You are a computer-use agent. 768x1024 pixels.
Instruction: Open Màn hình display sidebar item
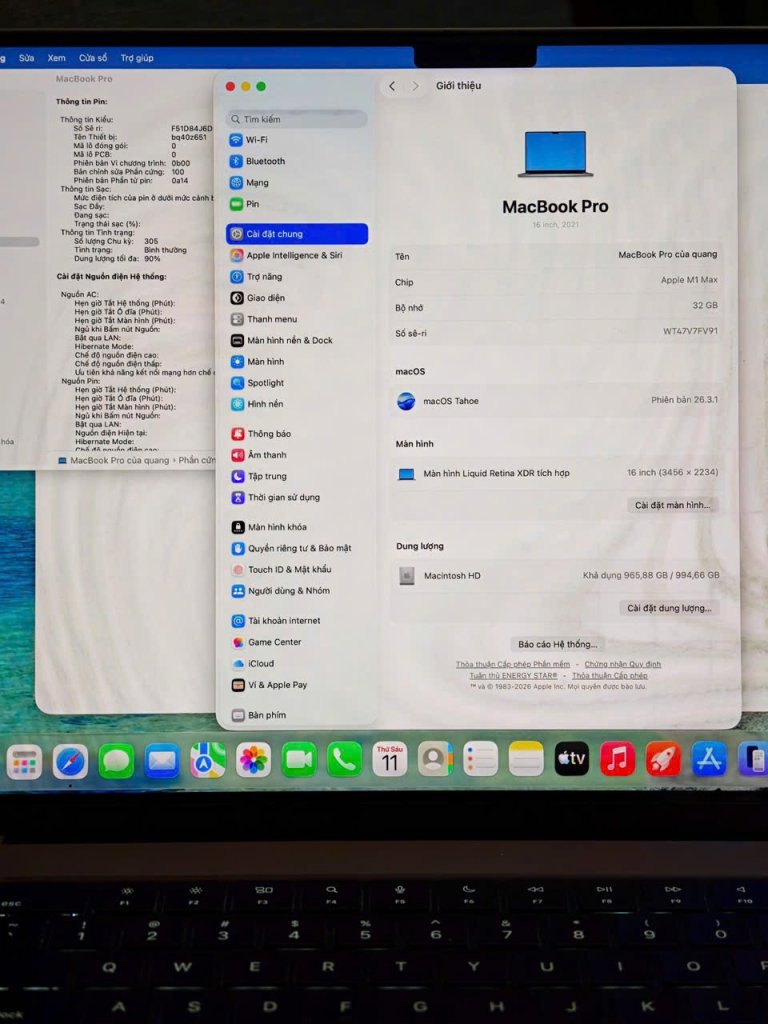pos(257,362)
